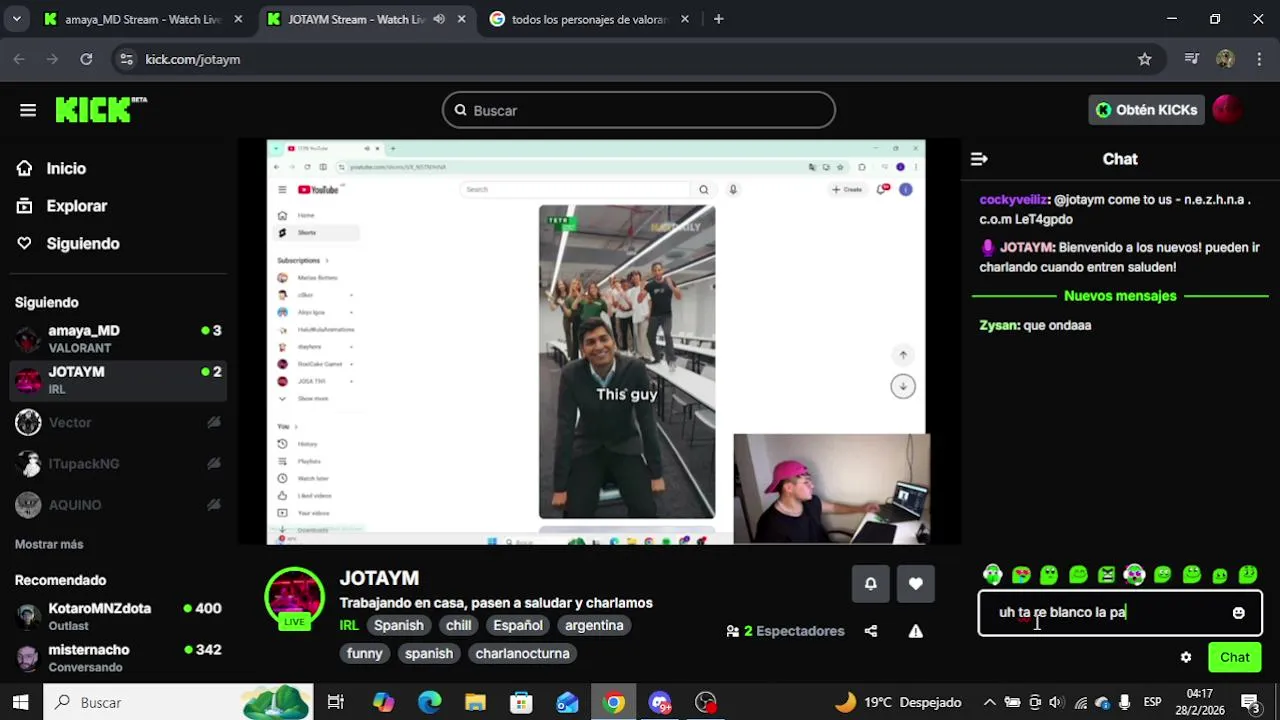Click username cockyveiliz in chat

point(1013,200)
